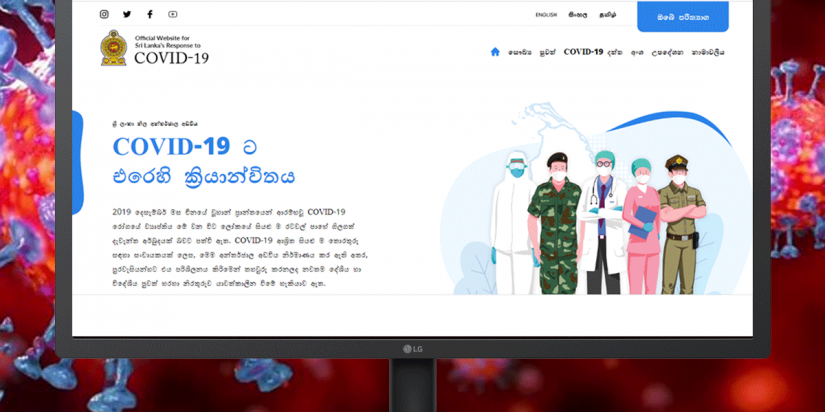The height and width of the screenshot is (412, 825).
Task: Select the සිංහල language option
Action: [x=578, y=15]
